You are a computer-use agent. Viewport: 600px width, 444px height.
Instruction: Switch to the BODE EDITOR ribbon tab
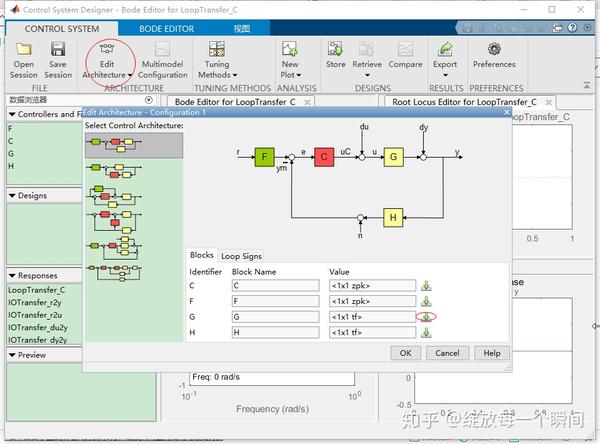tap(166, 29)
